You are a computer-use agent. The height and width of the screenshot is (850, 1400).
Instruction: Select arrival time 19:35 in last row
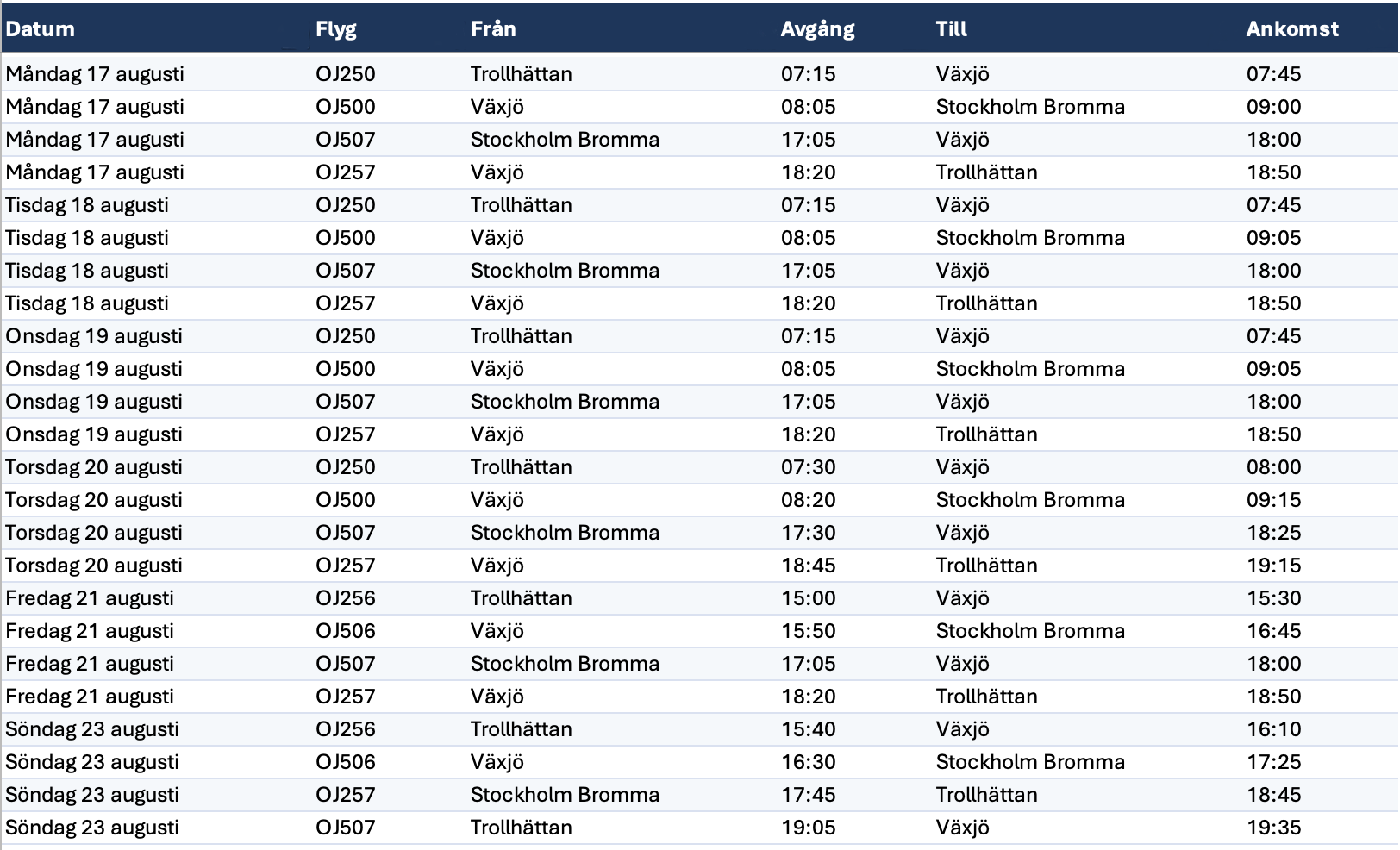(1273, 828)
